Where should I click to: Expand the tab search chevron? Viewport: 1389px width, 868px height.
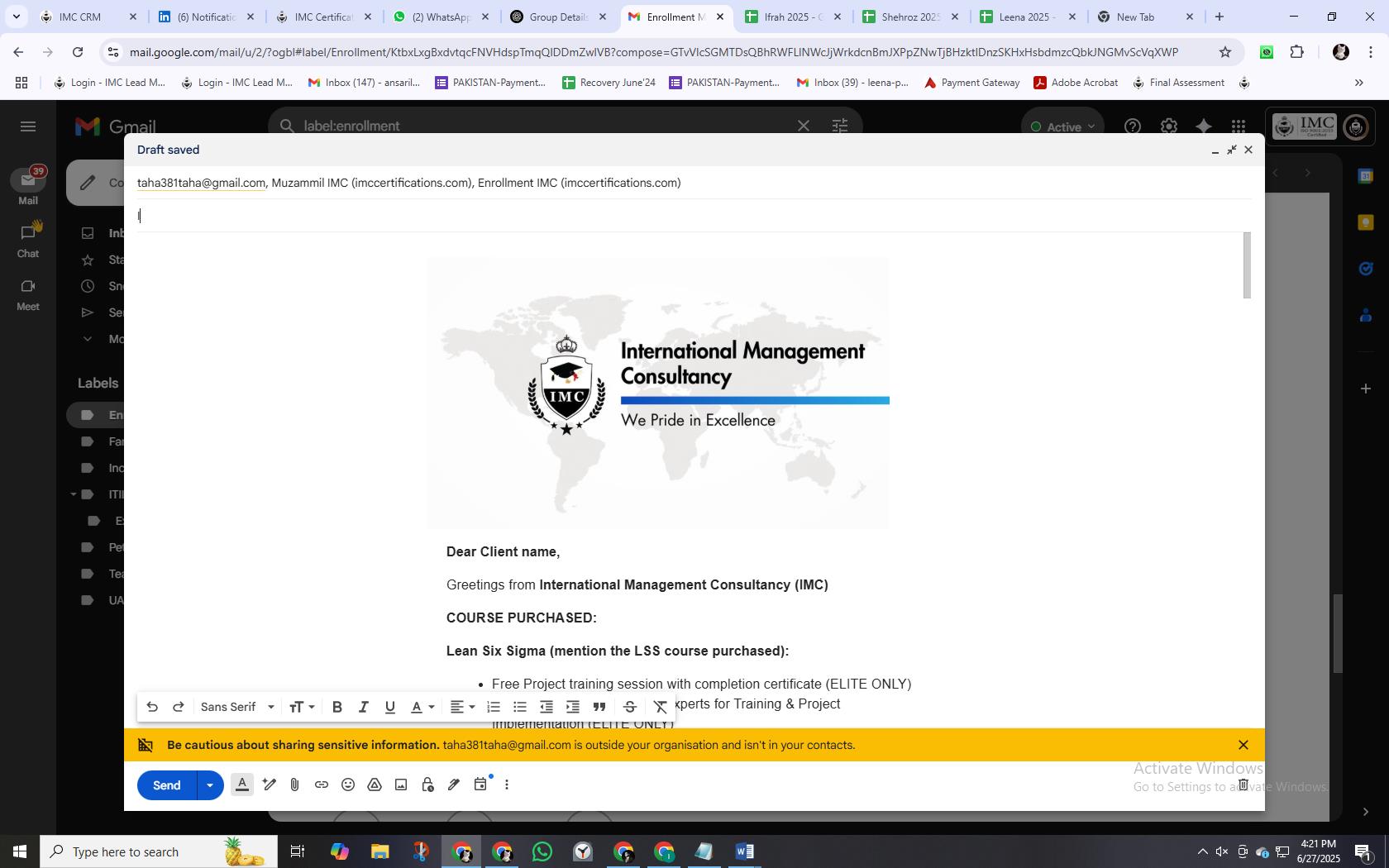tap(16, 17)
